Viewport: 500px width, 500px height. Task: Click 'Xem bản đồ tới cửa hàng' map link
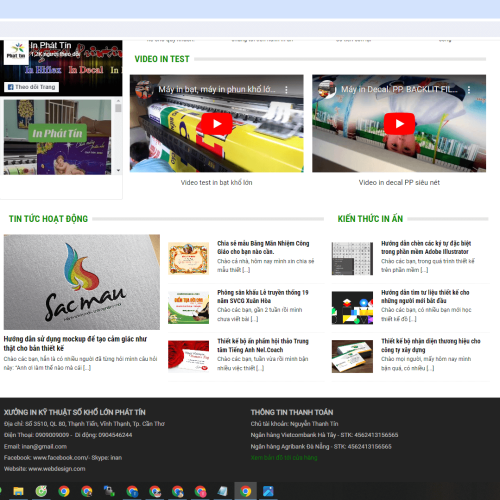[284, 458]
